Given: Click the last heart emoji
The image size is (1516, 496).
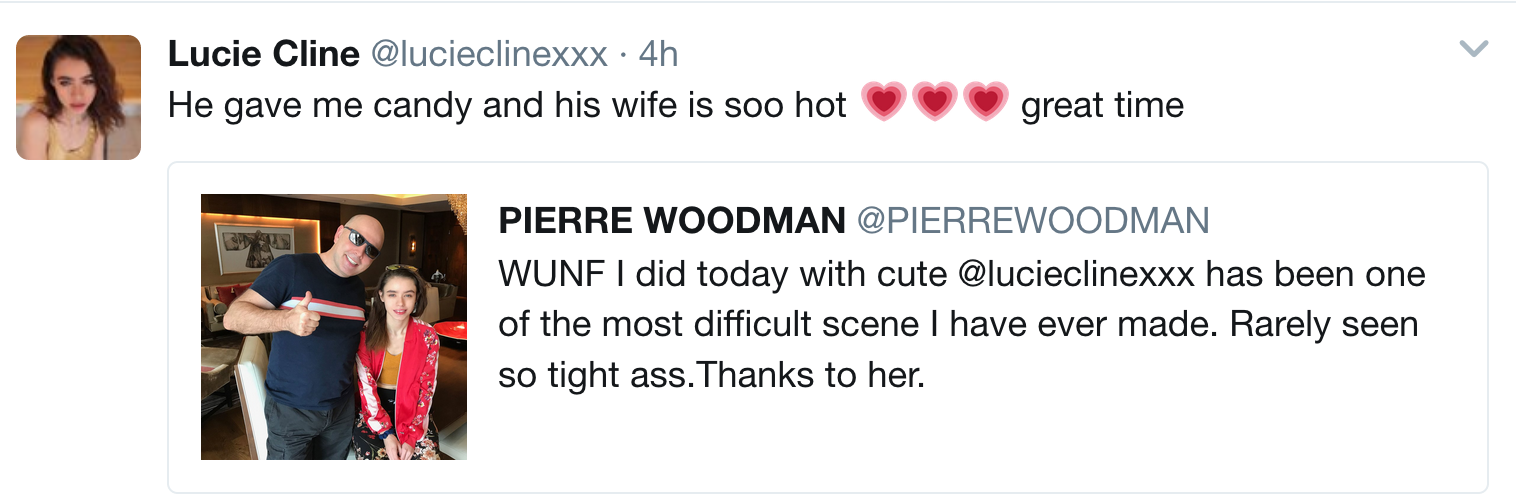Looking at the screenshot, I should [986, 103].
